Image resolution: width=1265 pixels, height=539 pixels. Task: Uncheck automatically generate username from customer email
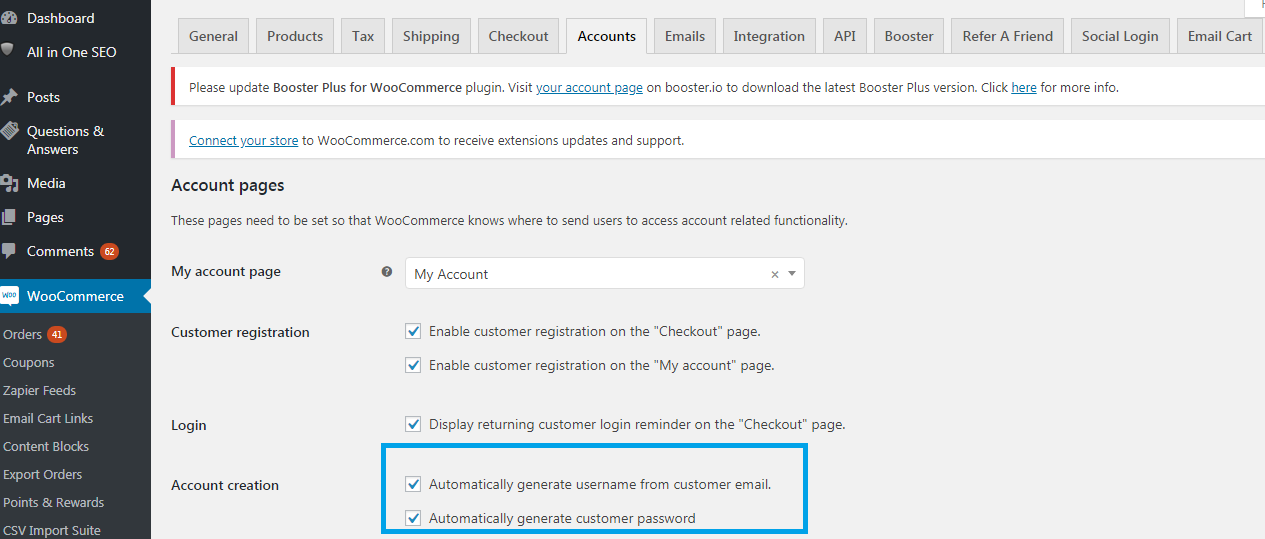413,484
